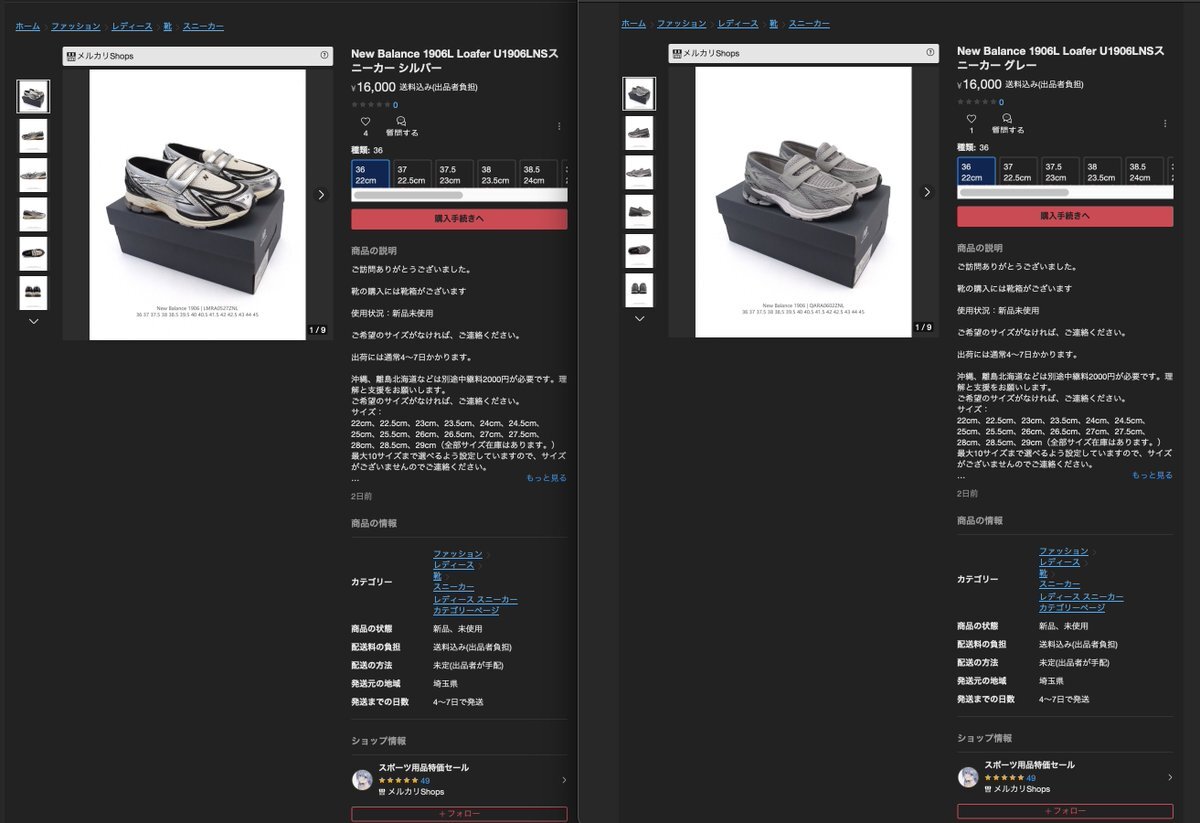Choose size 37.5 23cm in grey listing
This screenshot has height=823, width=1200.
tap(1059, 172)
